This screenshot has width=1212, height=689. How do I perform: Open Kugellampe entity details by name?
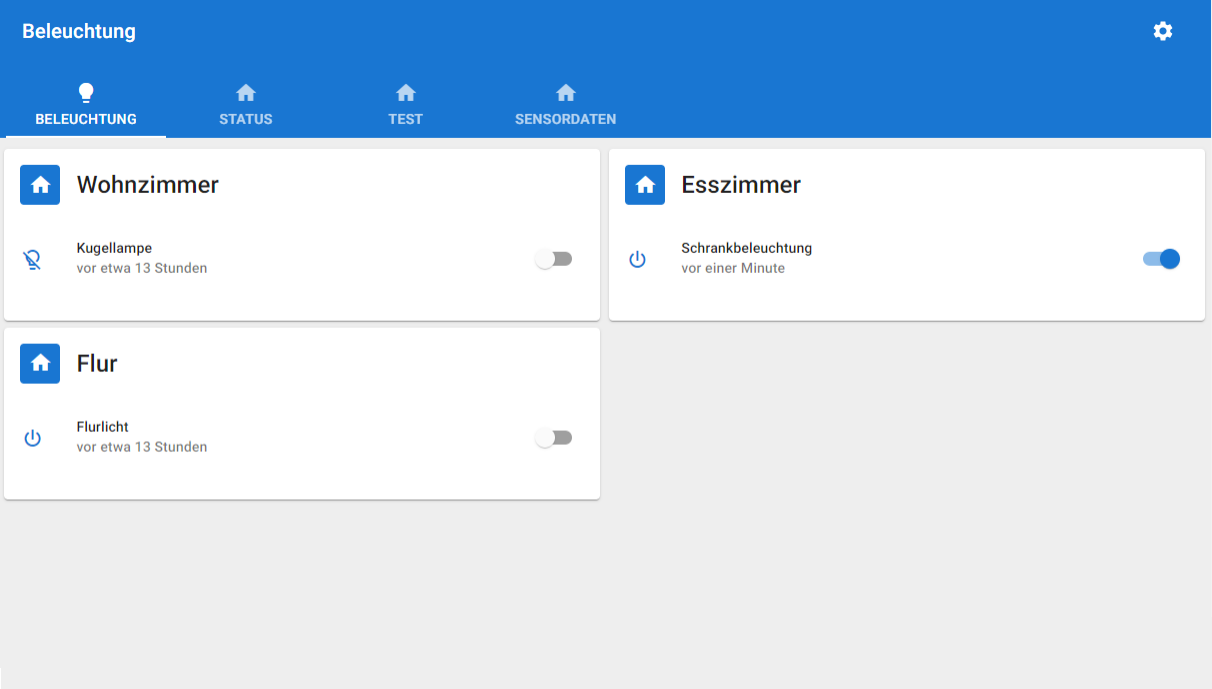tap(114, 248)
